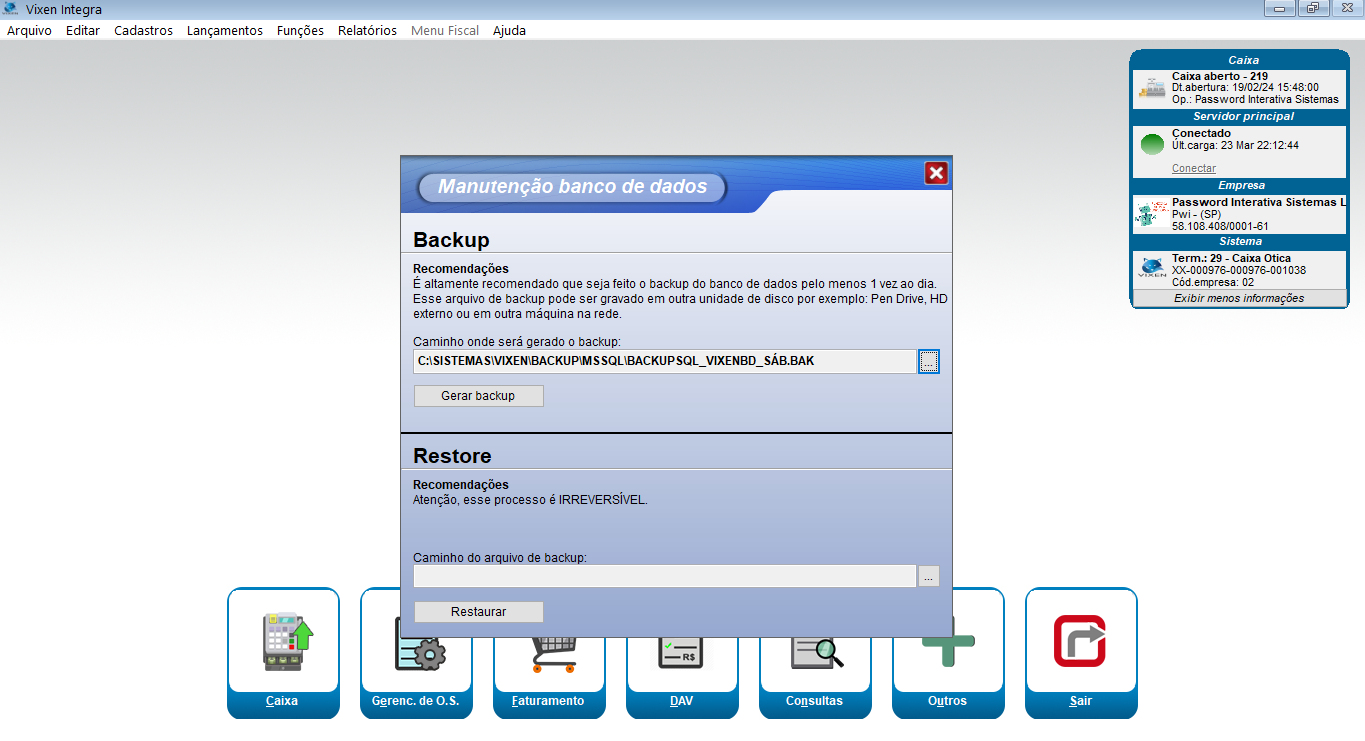Open the Menu Fiscal menu
This screenshot has width=1365, height=741.
pyautogui.click(x=445, y=31)
